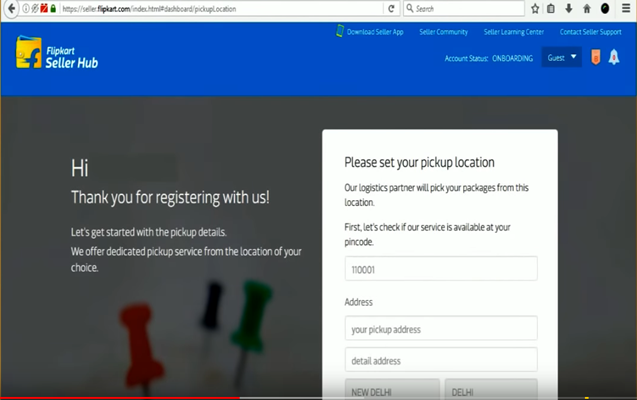
Task: Click the Flipkart Seller Hub logo
Action: click(57, 53)
